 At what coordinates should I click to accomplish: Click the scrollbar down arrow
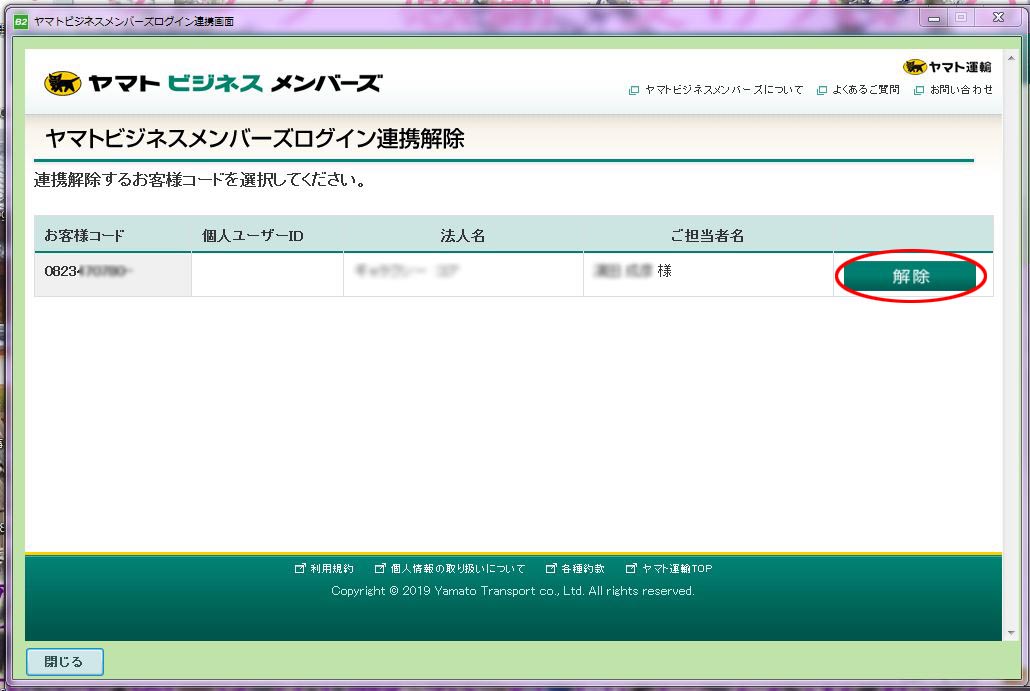1011,633
